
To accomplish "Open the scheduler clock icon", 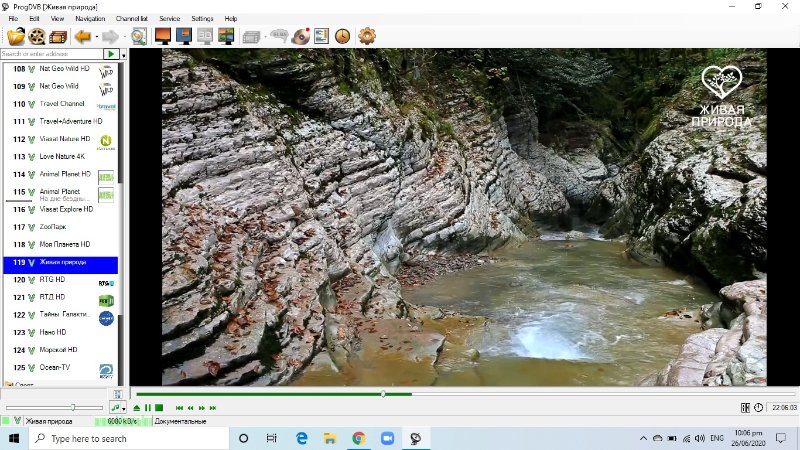I will click(x=342, y=36).
